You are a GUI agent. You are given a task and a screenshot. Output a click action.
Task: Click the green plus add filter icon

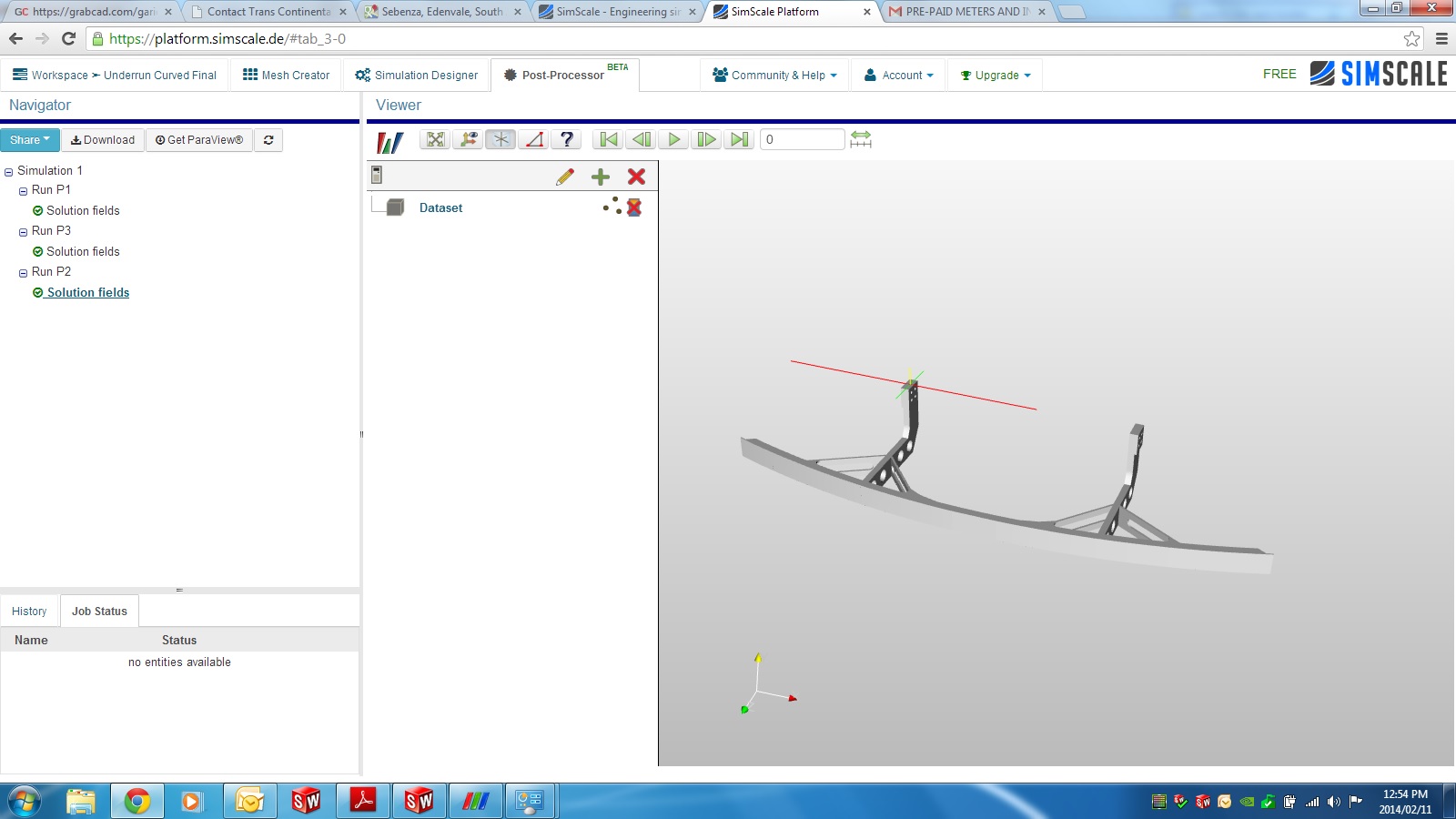coord(601,177)
